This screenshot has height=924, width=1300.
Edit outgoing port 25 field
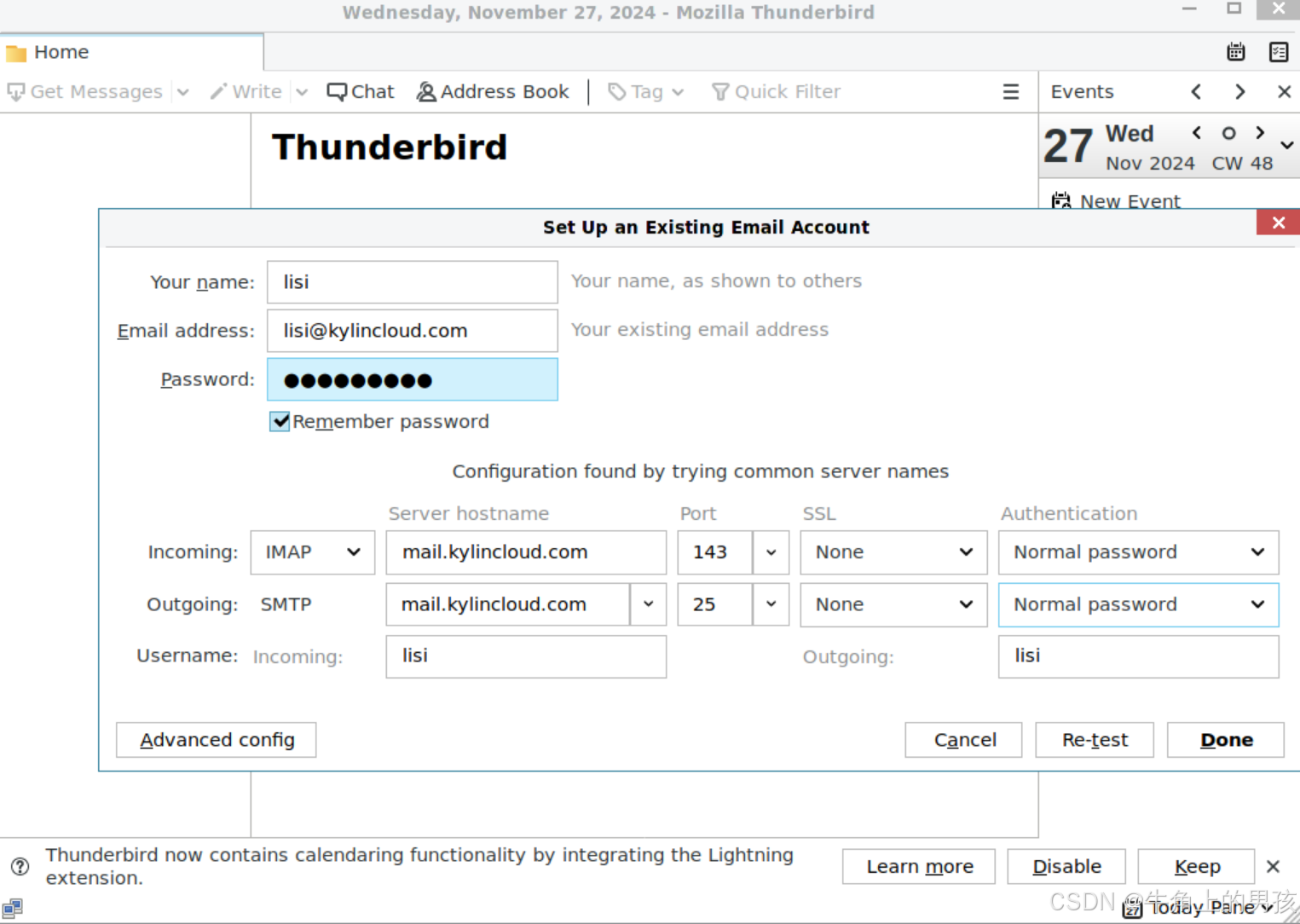[x=714, y=604]
